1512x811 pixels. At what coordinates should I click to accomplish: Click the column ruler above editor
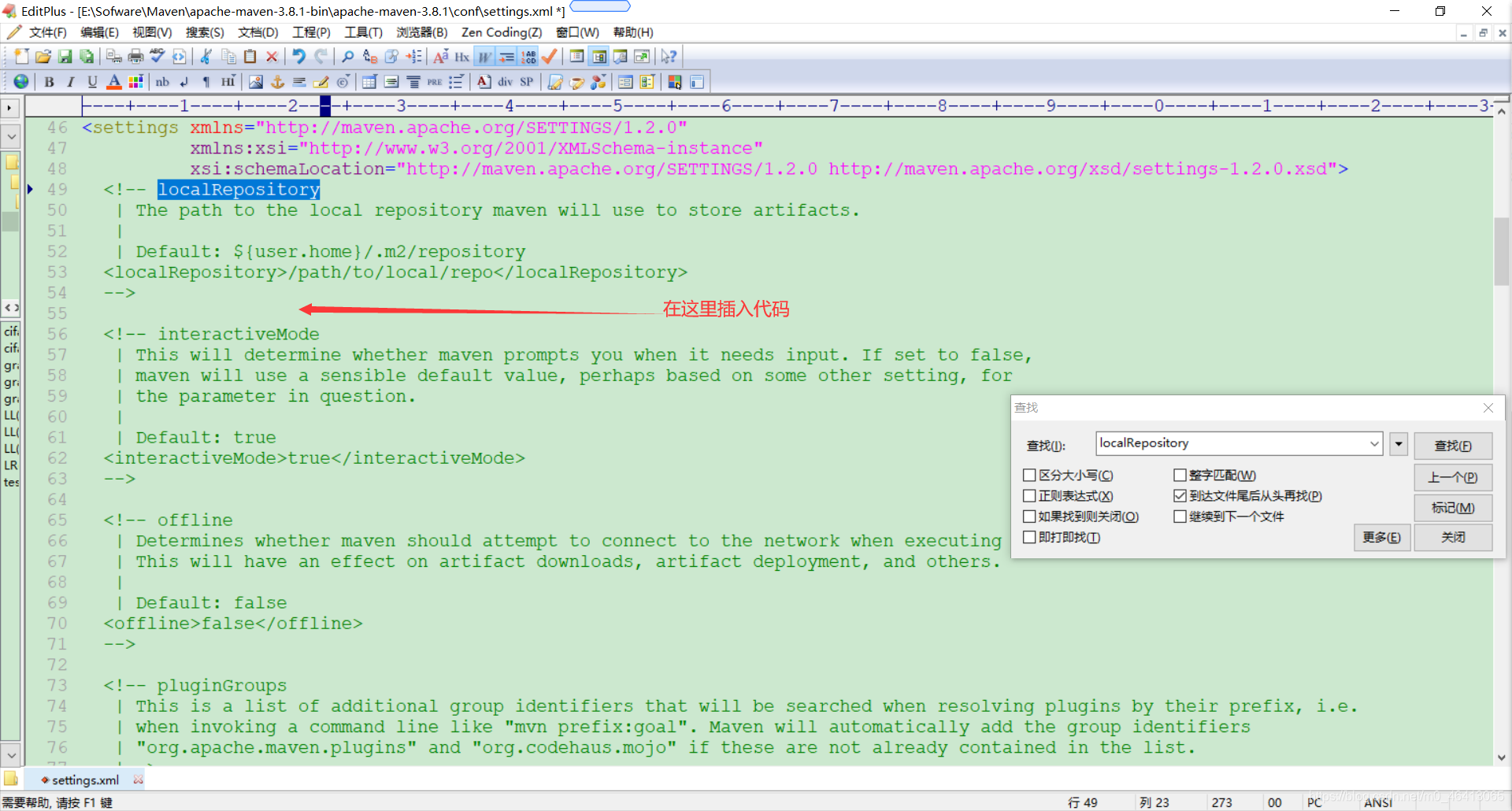tap(787, 106)
